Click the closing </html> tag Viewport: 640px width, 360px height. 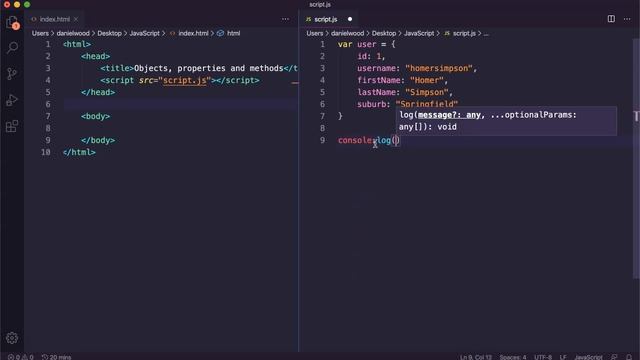coord(79,152)
